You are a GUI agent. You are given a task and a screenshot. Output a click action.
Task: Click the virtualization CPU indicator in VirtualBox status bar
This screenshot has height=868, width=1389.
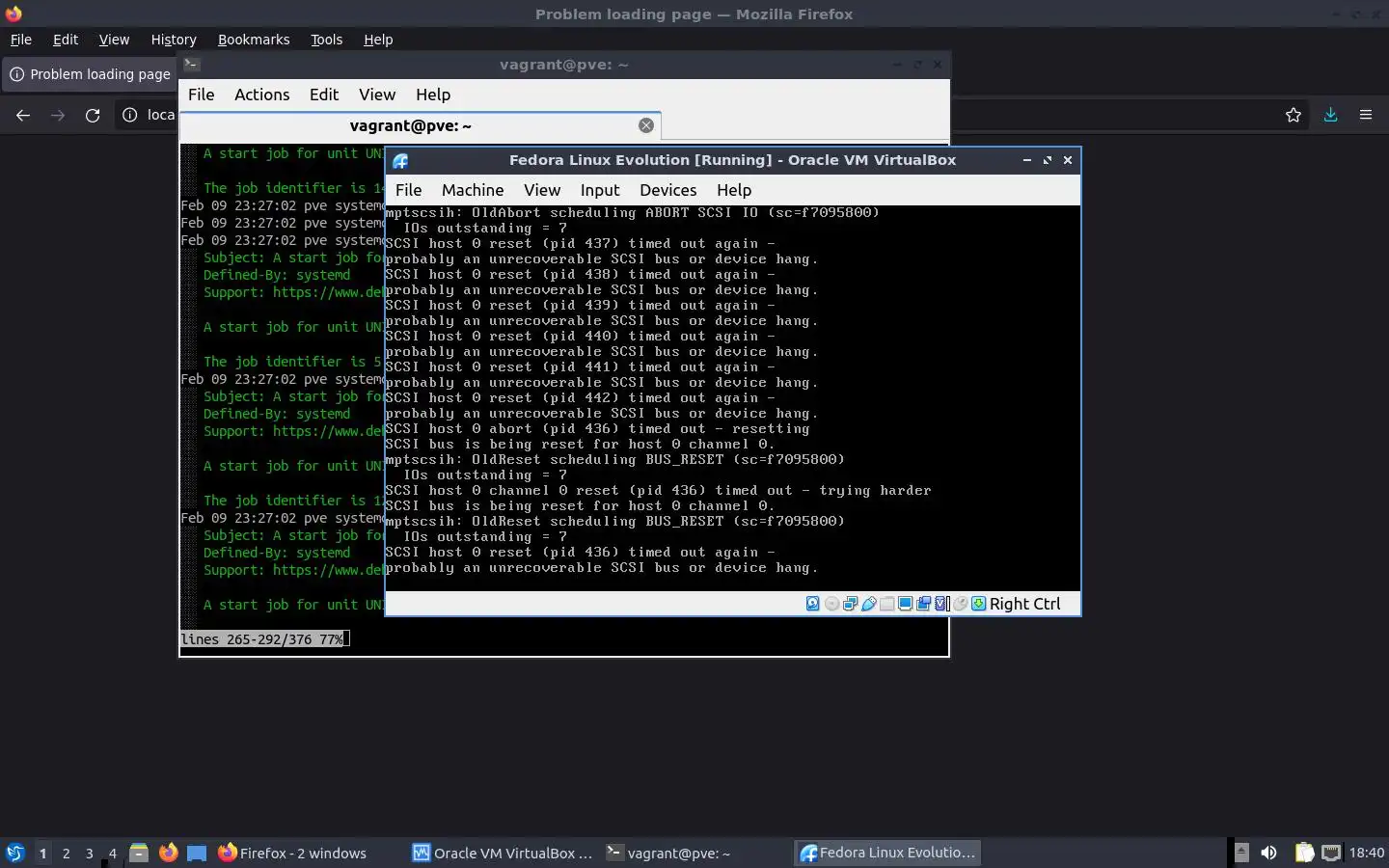pos(941,604)
